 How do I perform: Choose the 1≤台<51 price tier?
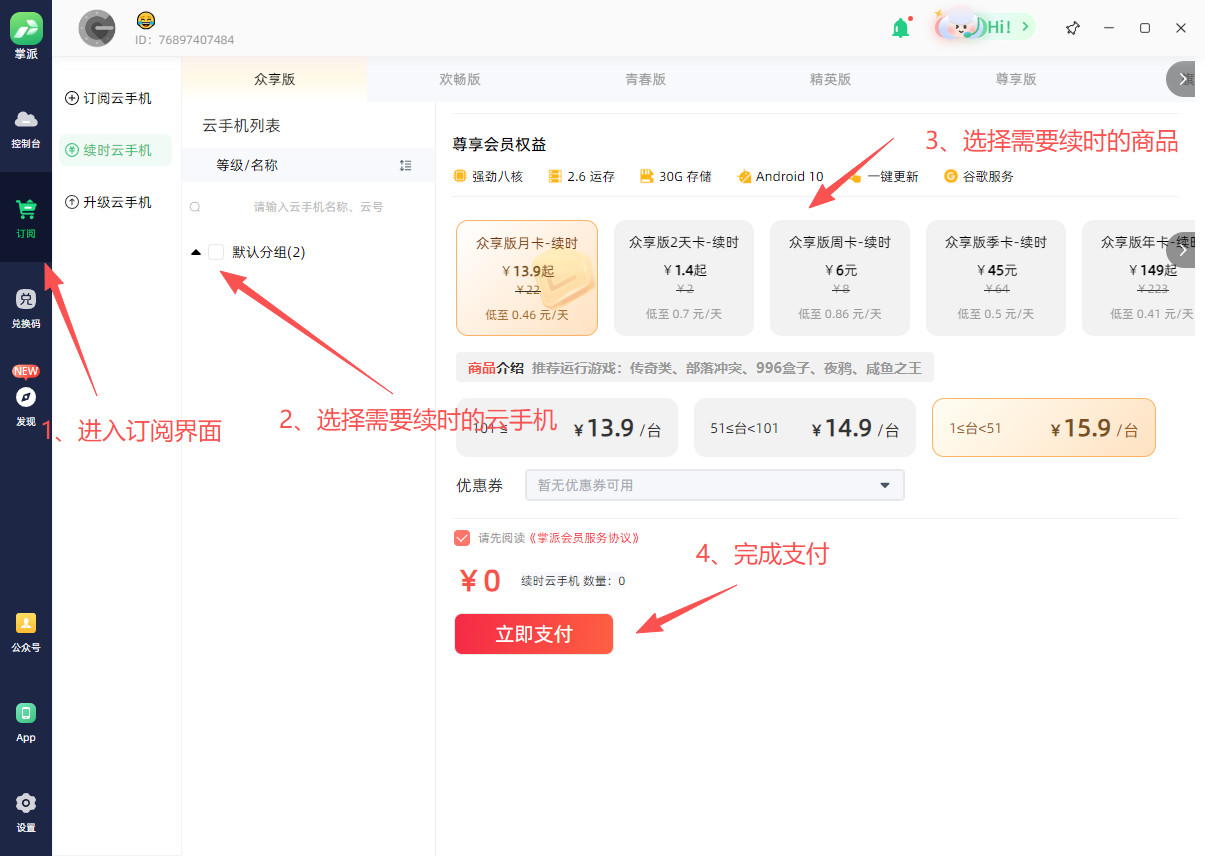pyautogui.click(x=1044, y=428)
